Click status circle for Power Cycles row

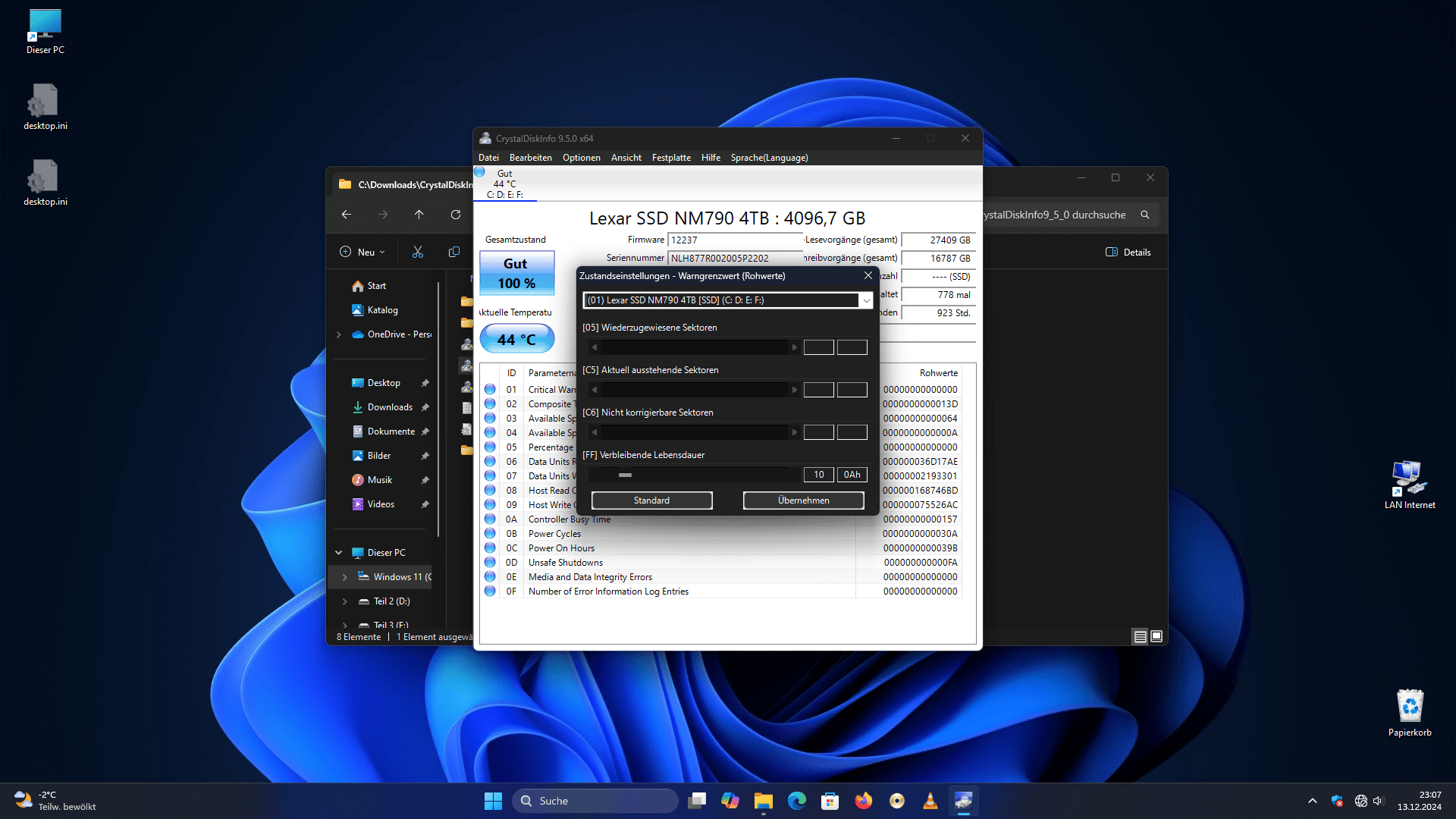[x=490, y=534]
